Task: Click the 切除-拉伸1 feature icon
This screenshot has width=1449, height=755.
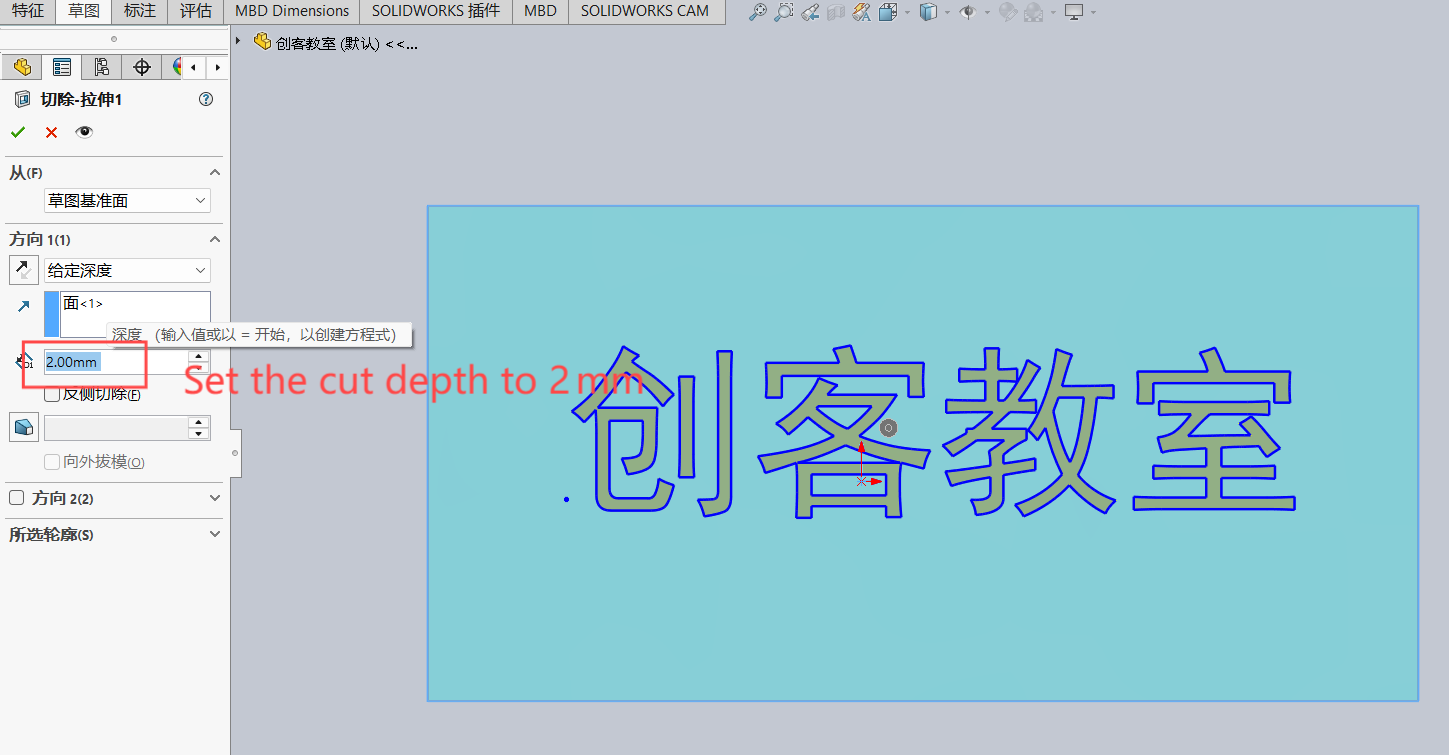Action: (21, 99)
